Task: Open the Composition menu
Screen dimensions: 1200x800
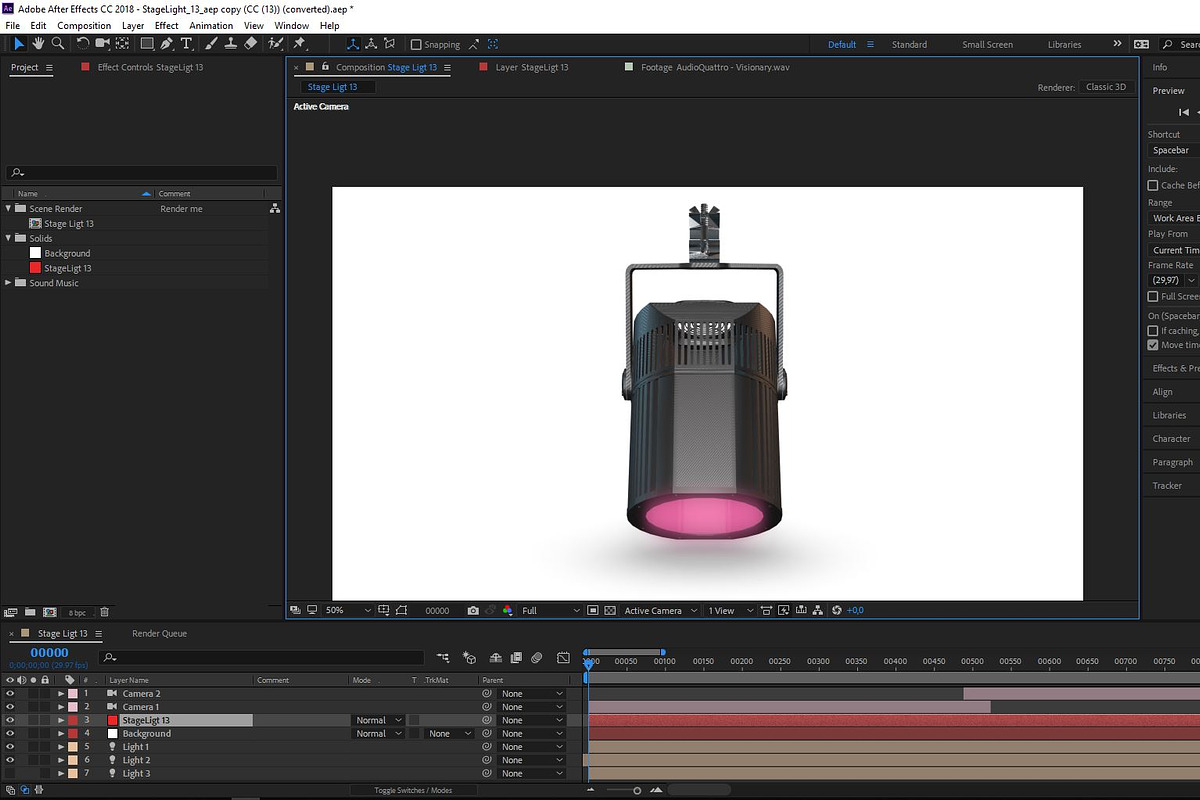Action: (x=84, y=26)
